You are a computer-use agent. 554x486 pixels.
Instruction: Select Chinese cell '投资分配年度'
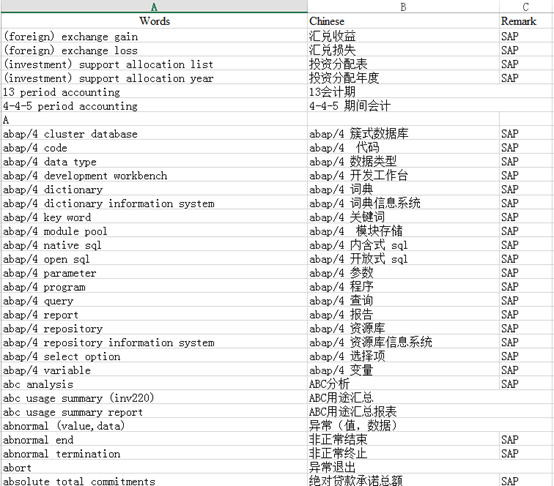(403, 78)
